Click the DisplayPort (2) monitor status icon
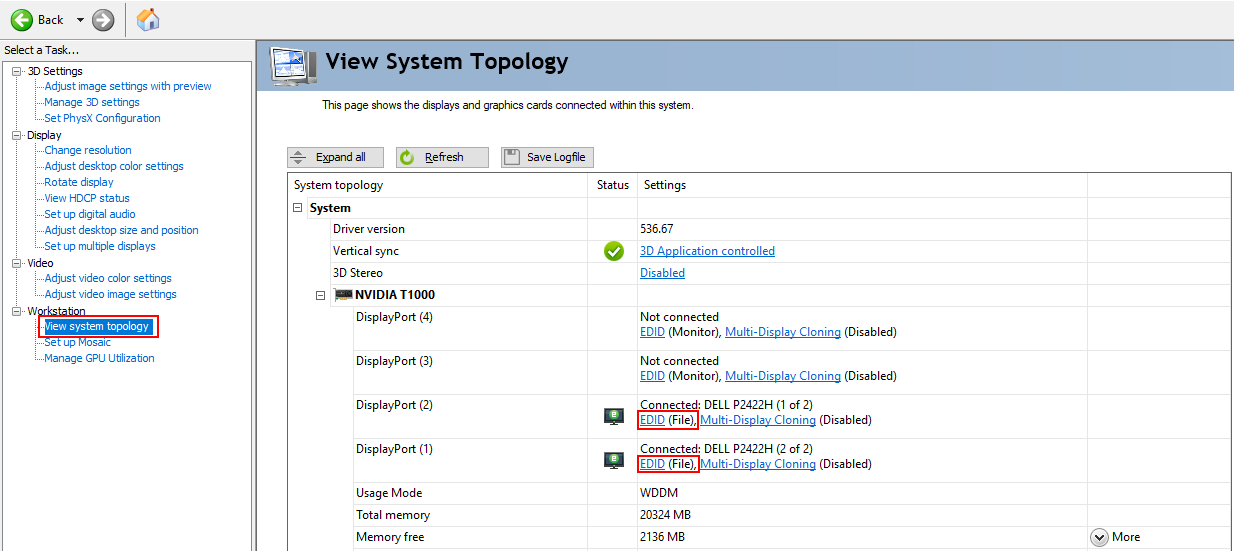The image size is (1234, 551). pyautogui.click(x=614, y=416)
